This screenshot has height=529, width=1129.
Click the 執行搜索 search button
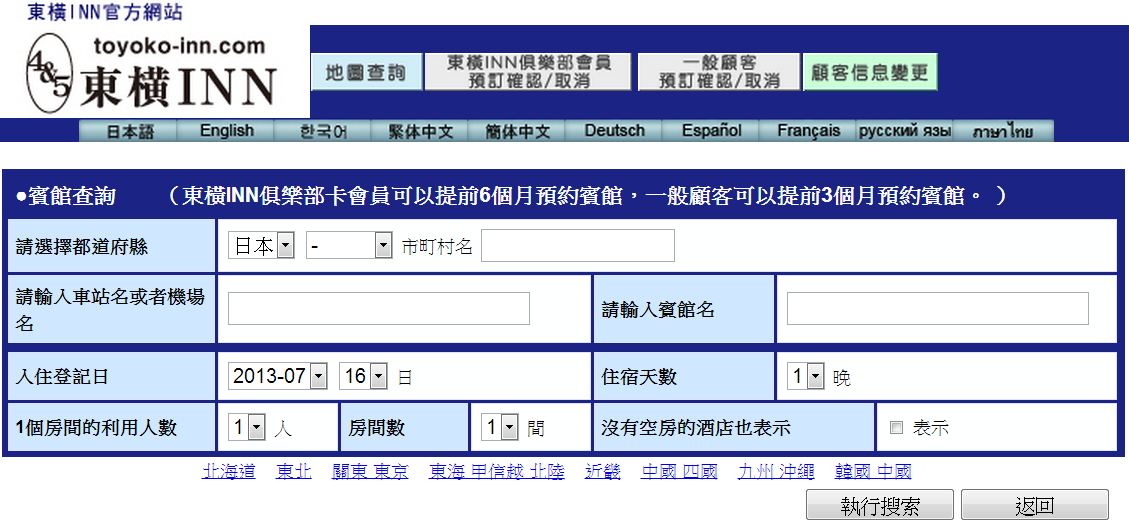coord(880,505)
